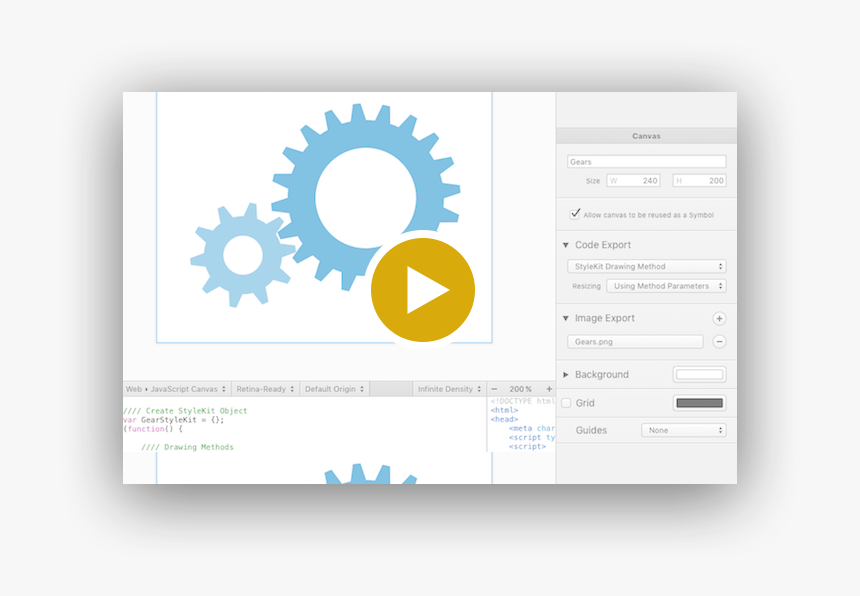Add a new image export with plus icon

[x=719, y=319]
